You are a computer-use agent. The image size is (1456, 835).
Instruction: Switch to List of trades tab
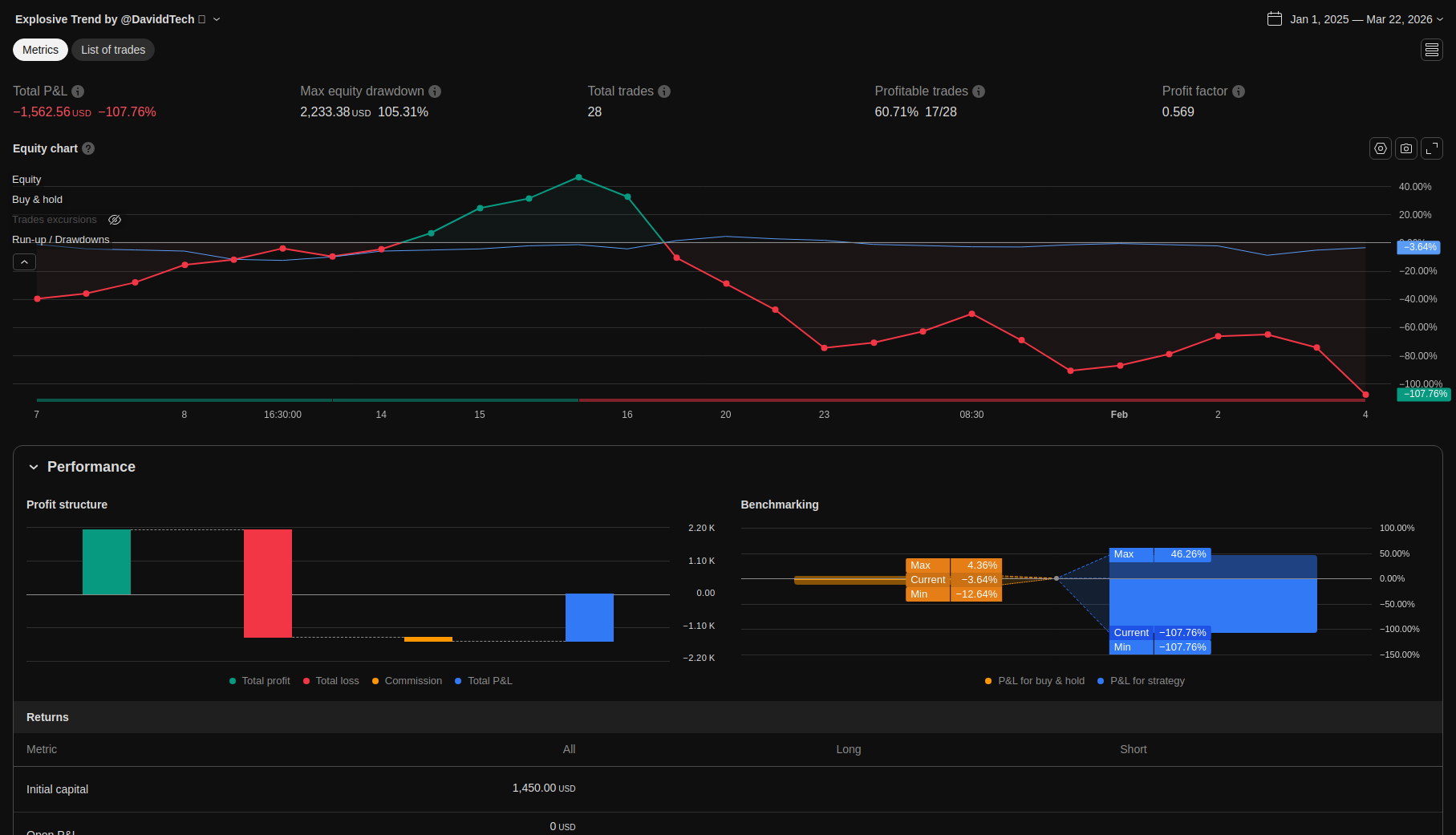tap(113, 50)
